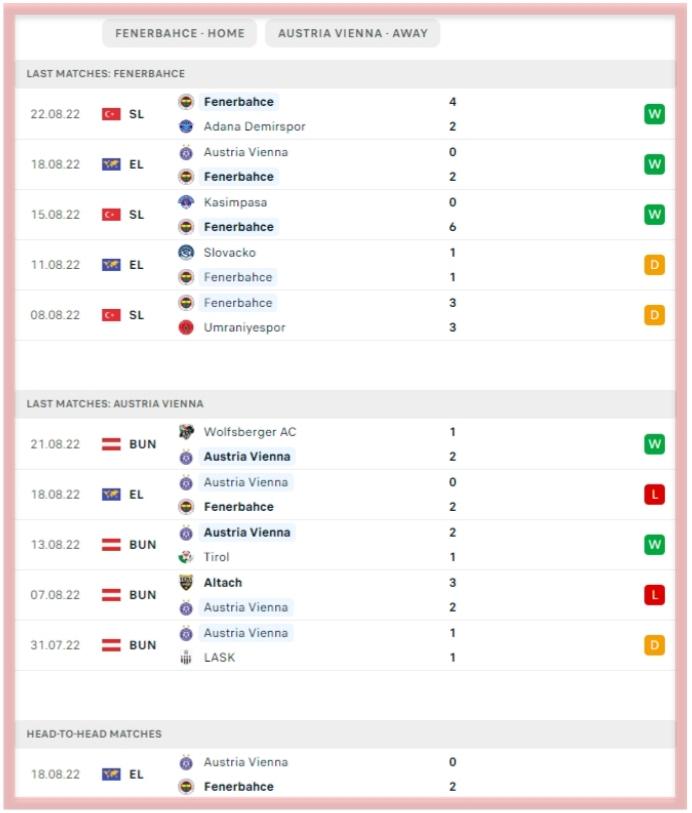Click the Kasimpasa team logo

pos(186,202)
